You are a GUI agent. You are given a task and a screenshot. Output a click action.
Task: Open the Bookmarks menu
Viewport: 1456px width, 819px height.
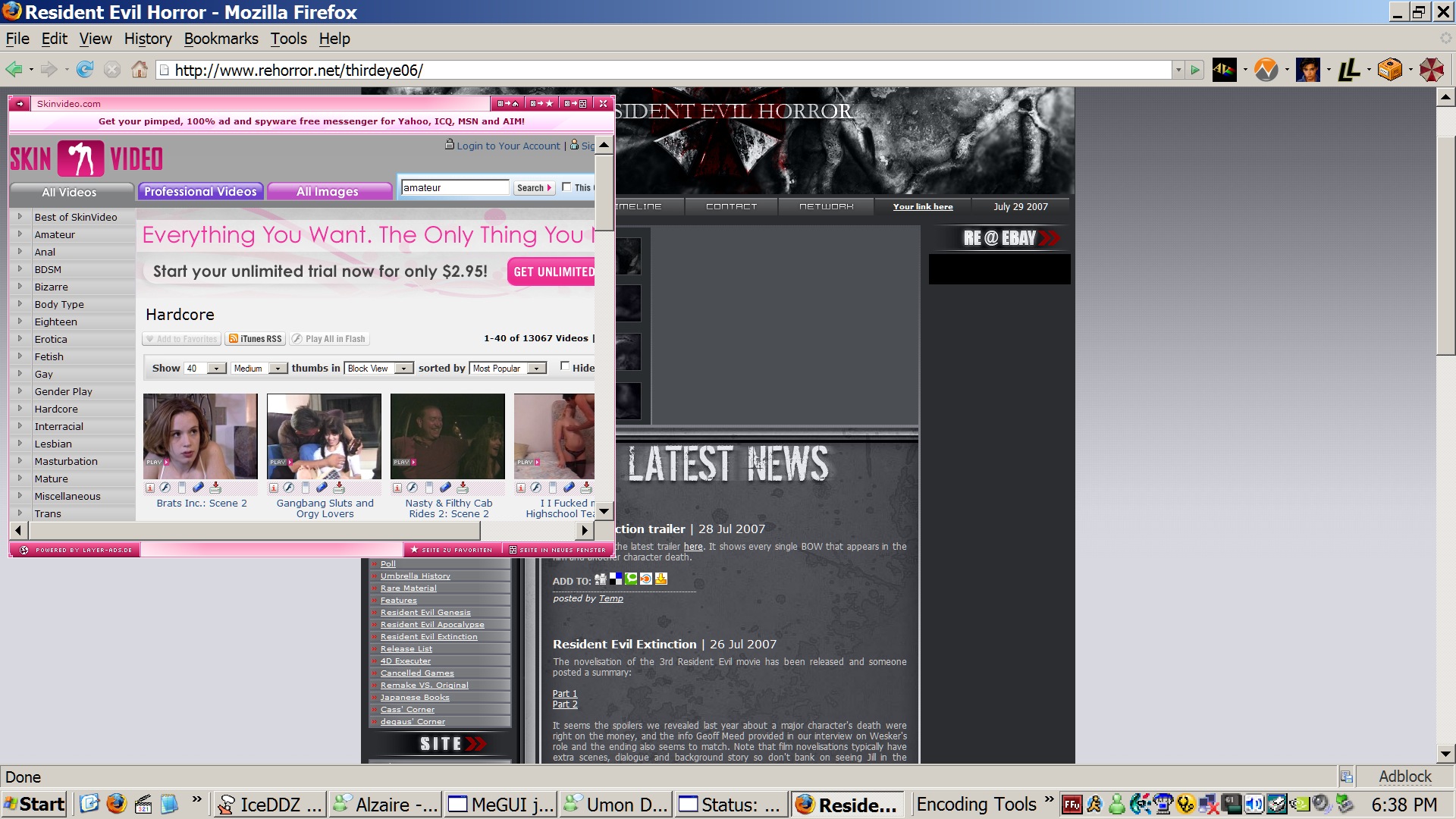[x=221, y=39]
